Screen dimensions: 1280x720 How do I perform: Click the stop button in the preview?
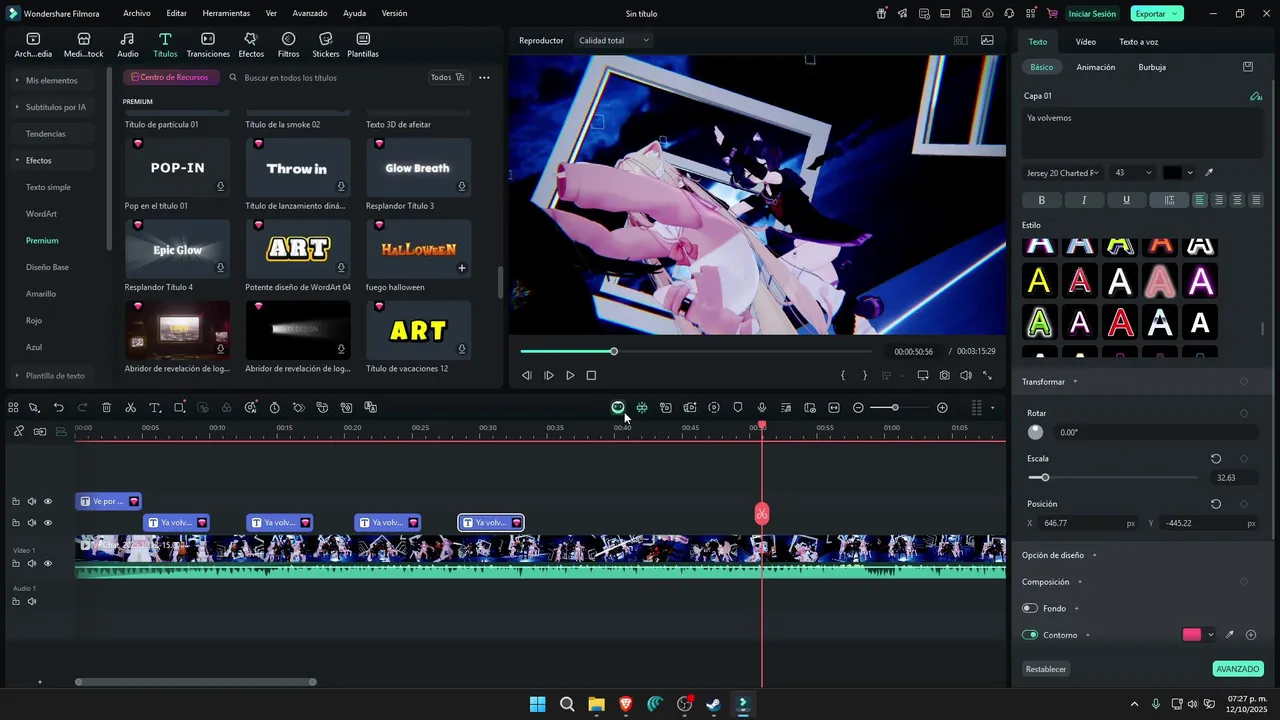(591, 376)
